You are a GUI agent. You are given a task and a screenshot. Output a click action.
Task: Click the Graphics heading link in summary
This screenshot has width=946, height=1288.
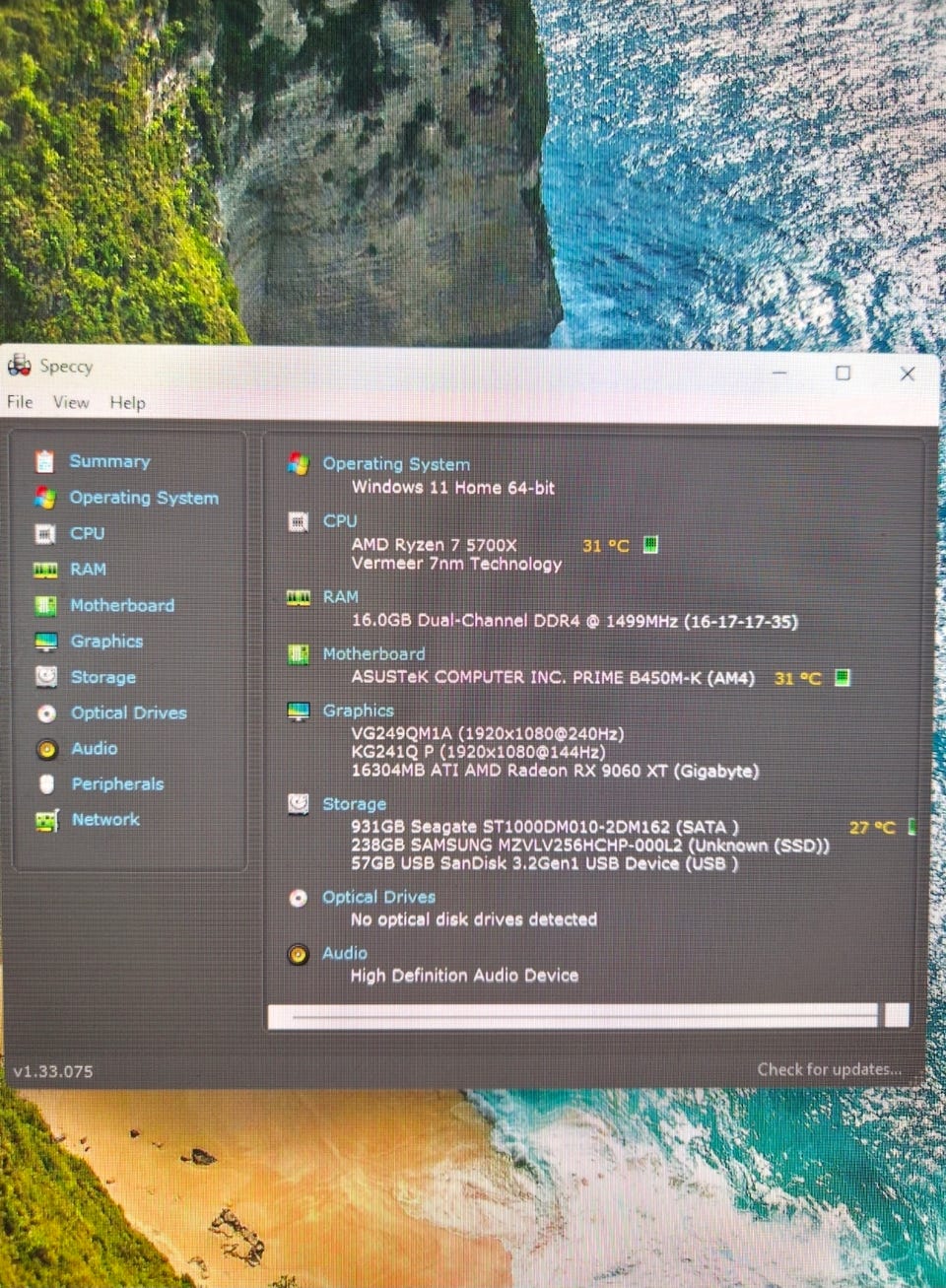click(358, 711)
